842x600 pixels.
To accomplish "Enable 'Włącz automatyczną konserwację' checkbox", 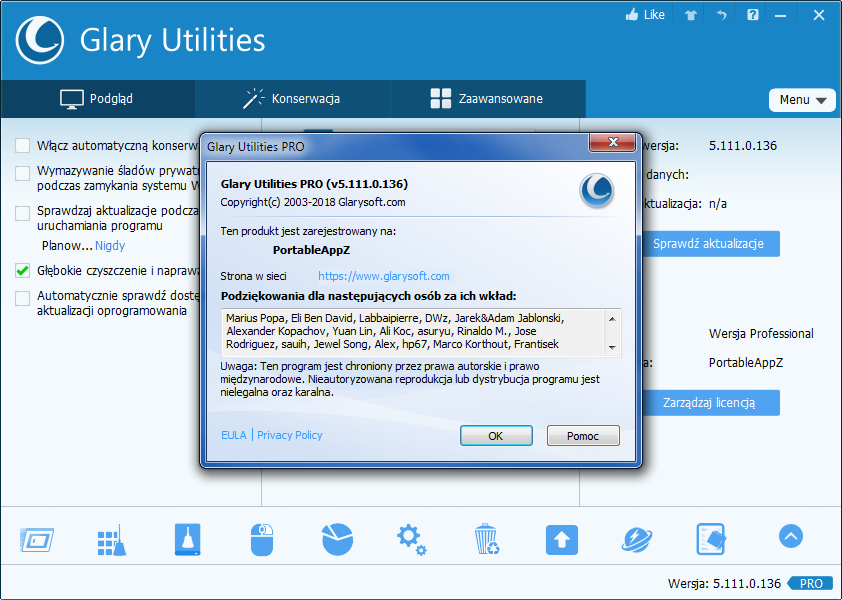I will pos(23,146).
